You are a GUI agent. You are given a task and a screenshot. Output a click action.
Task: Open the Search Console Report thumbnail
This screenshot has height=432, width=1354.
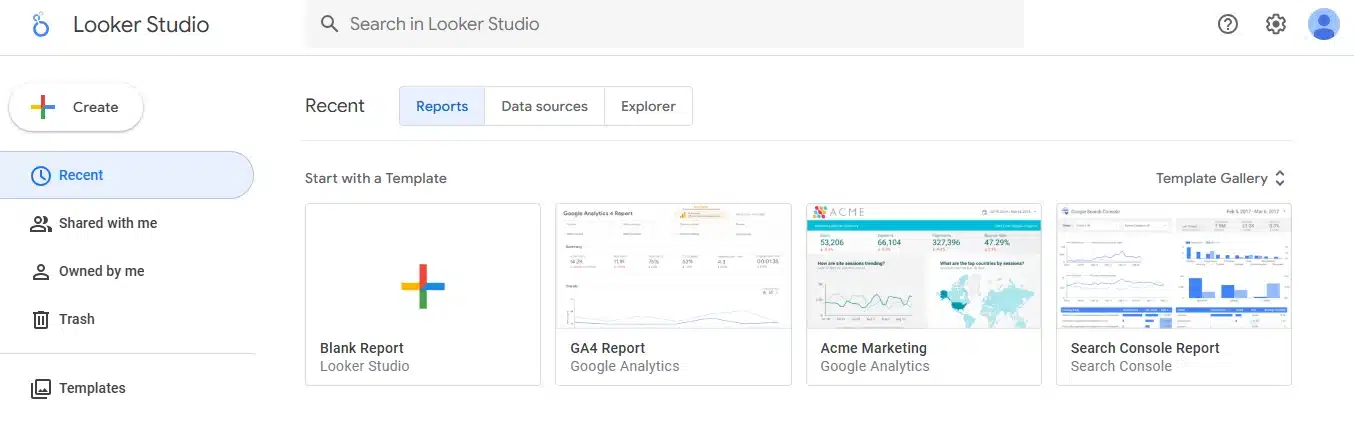pyautogui.click(x=1174, y=266)
